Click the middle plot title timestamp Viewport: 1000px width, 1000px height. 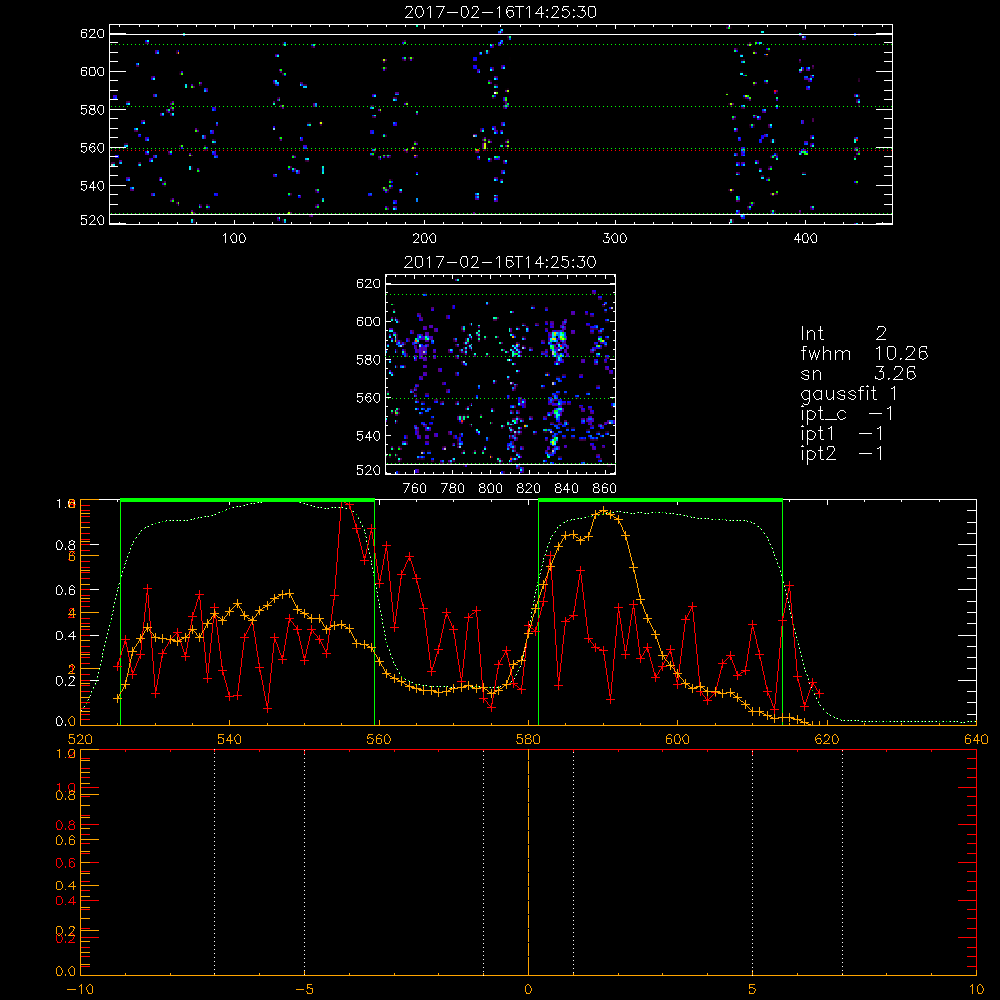pos(500,262)
